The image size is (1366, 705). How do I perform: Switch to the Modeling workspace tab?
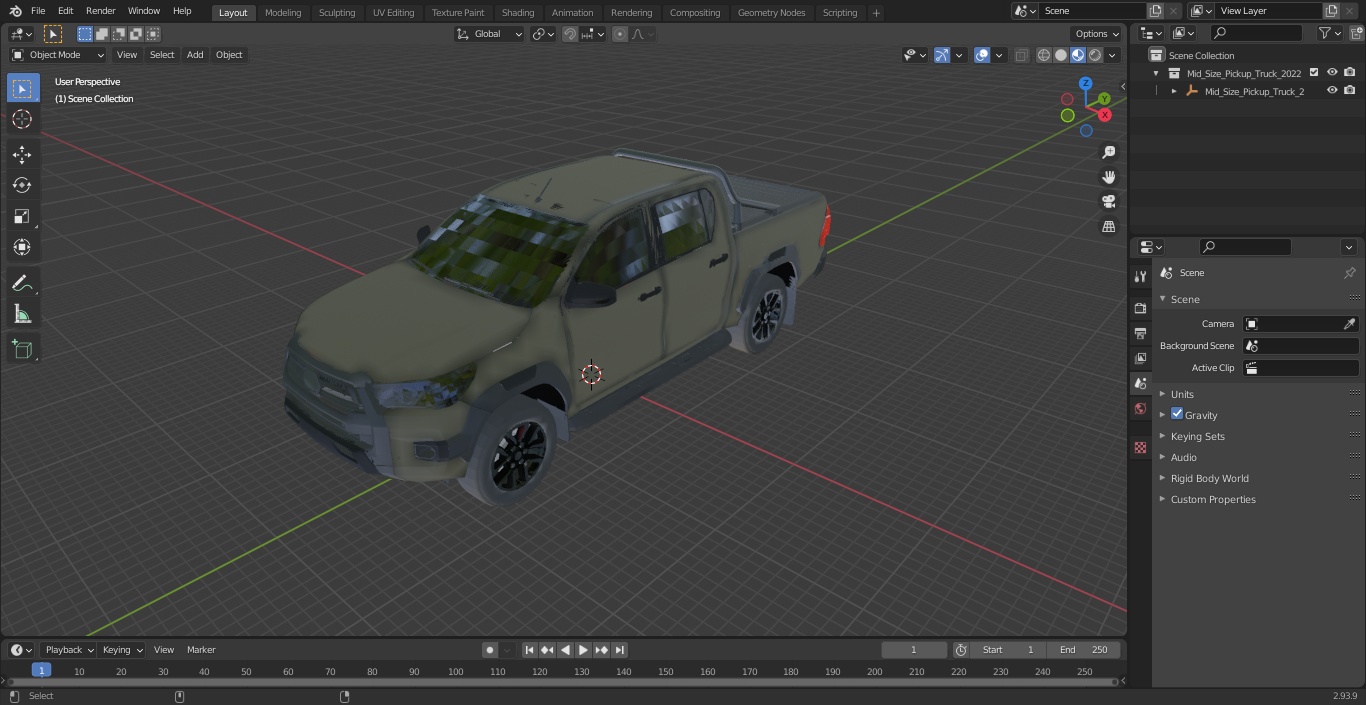click(283, 12)
